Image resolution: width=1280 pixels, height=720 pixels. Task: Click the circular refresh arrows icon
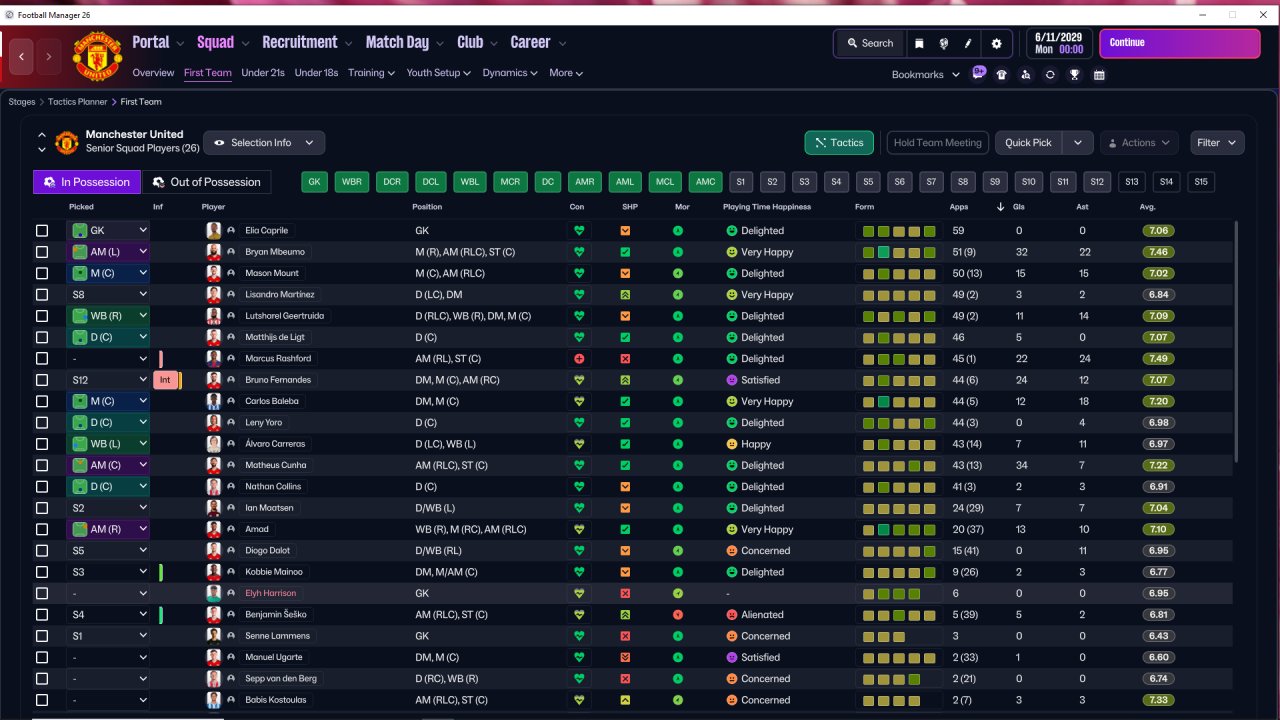coord(1050,74)
